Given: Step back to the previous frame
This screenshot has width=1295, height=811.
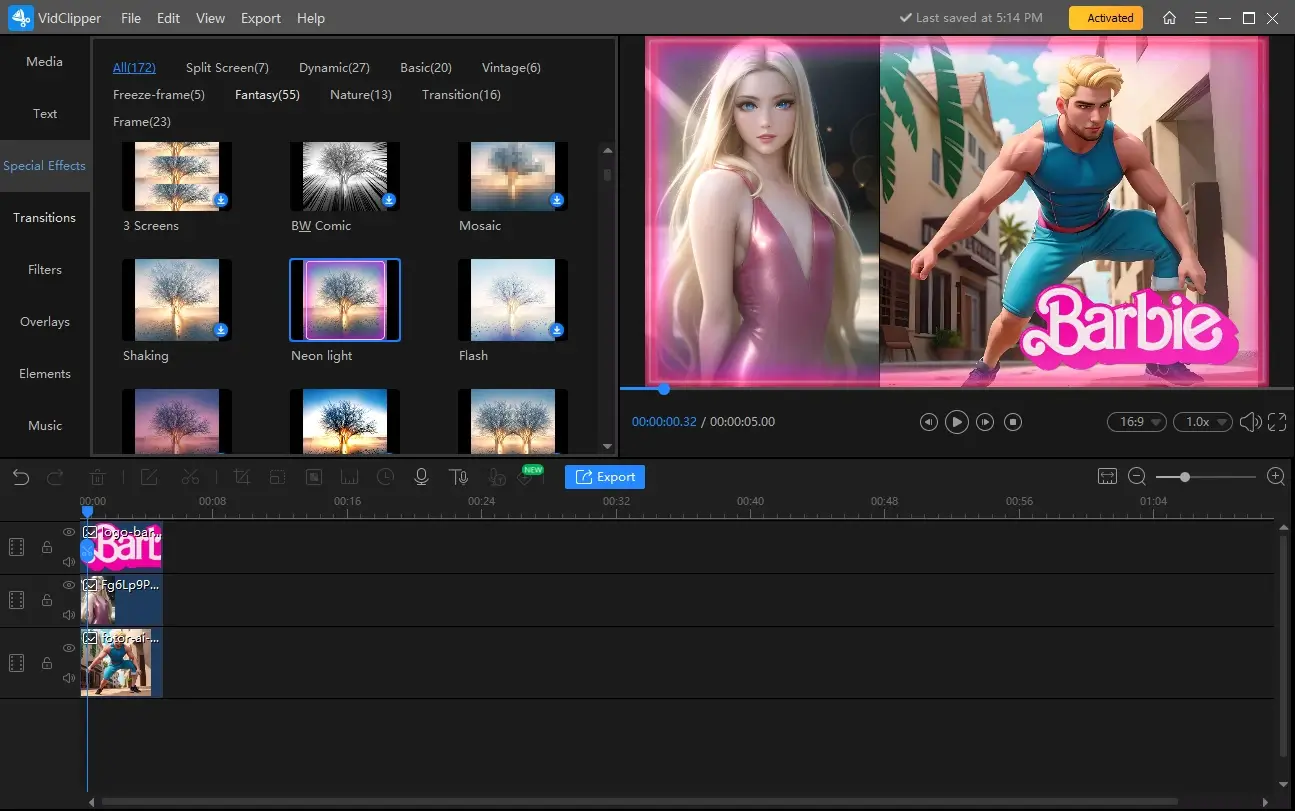Looking at the screenshot, I should pyautogui.click(x=928, y=422).
